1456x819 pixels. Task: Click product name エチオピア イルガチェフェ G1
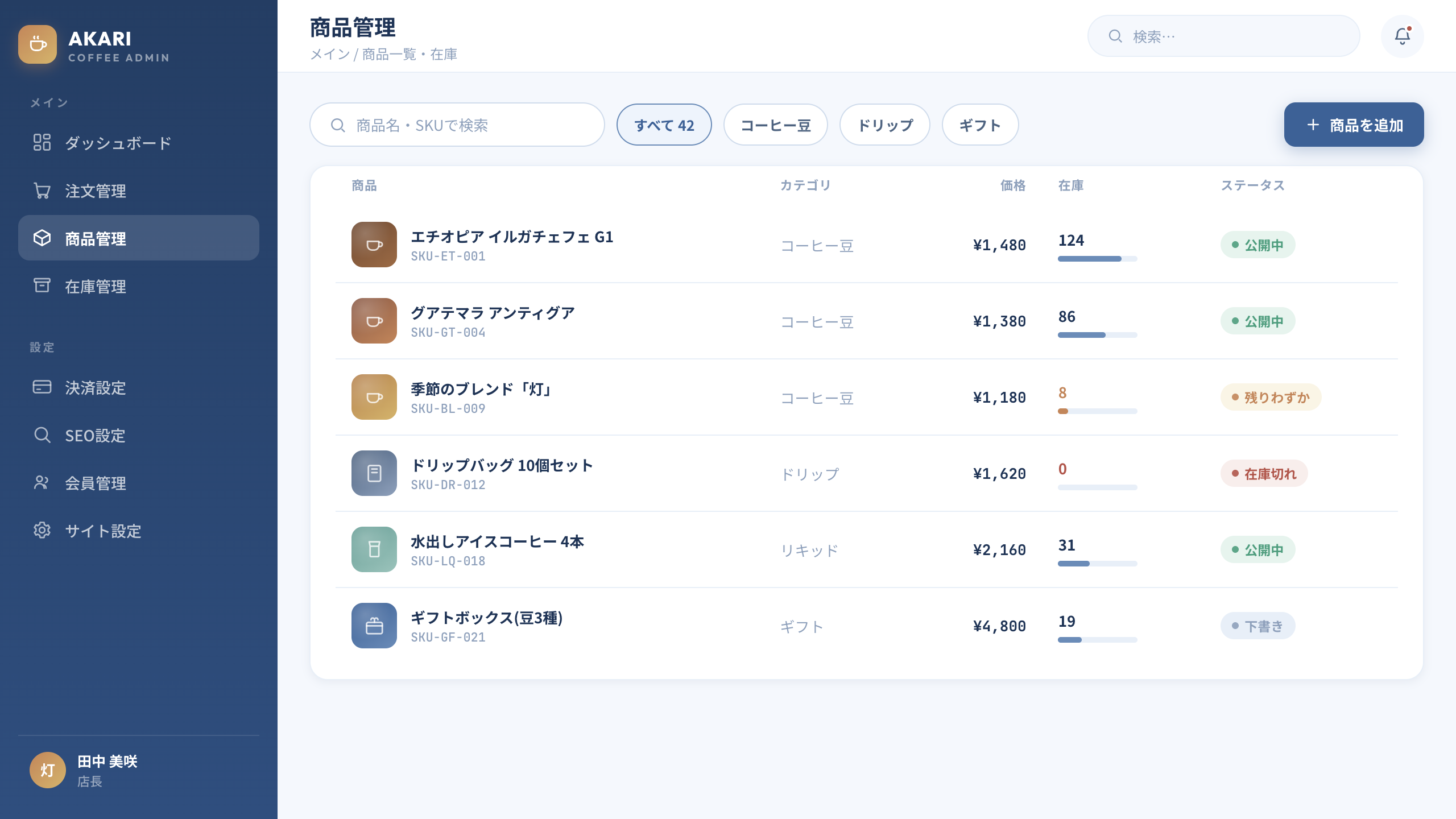point(512,237)
